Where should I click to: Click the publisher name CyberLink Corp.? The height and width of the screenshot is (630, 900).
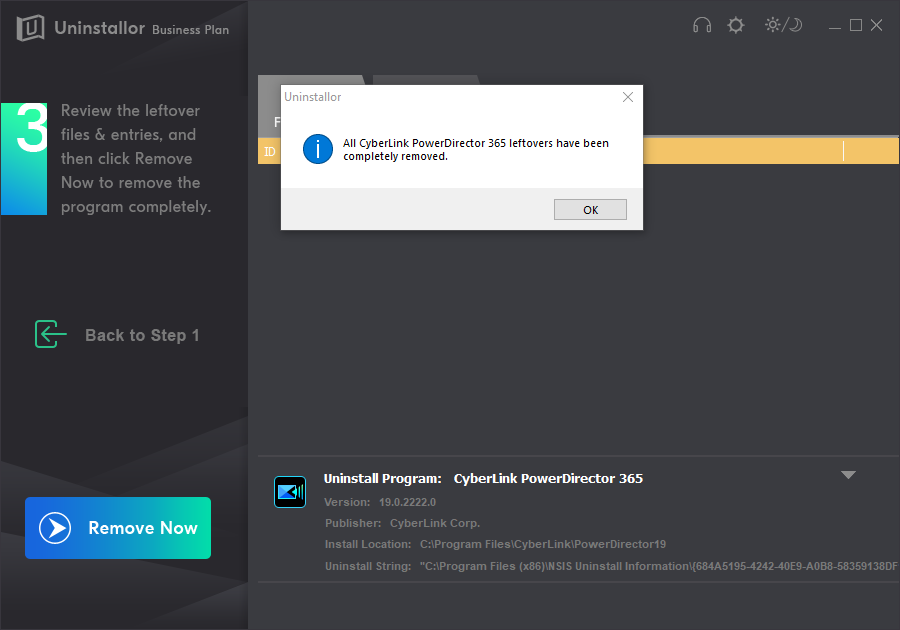pos(435,523)
